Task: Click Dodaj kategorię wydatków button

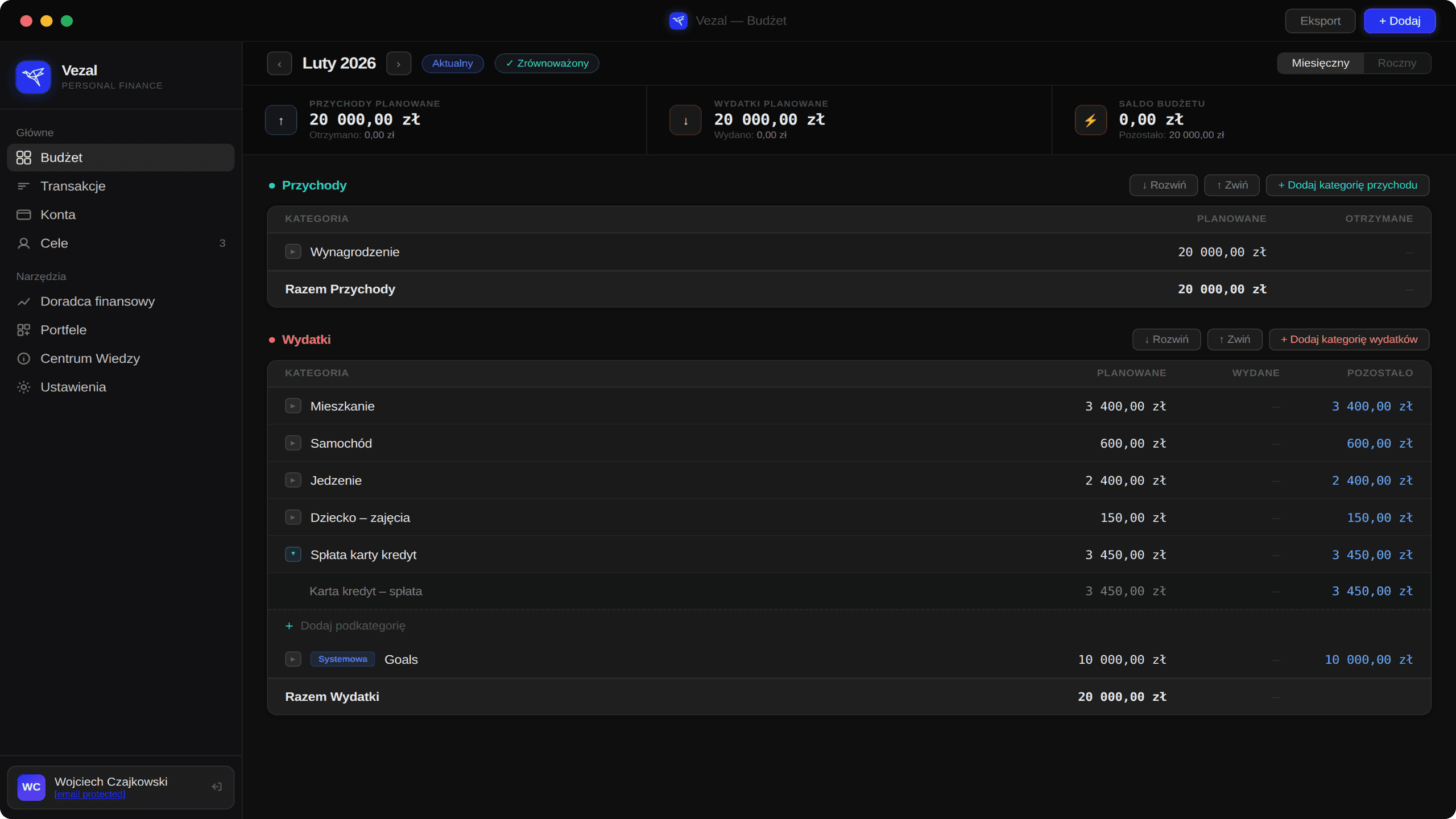Action: (1349, 340)
